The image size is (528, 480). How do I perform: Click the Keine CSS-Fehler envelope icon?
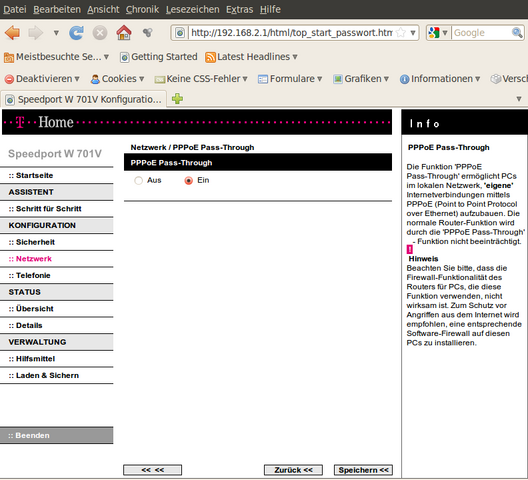pyautogui.click(x=159, y=79)
